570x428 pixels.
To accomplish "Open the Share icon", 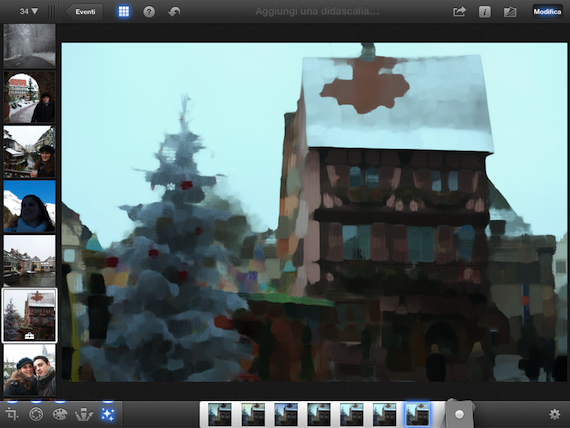I will pyautogui.click(x=459, y=12).
